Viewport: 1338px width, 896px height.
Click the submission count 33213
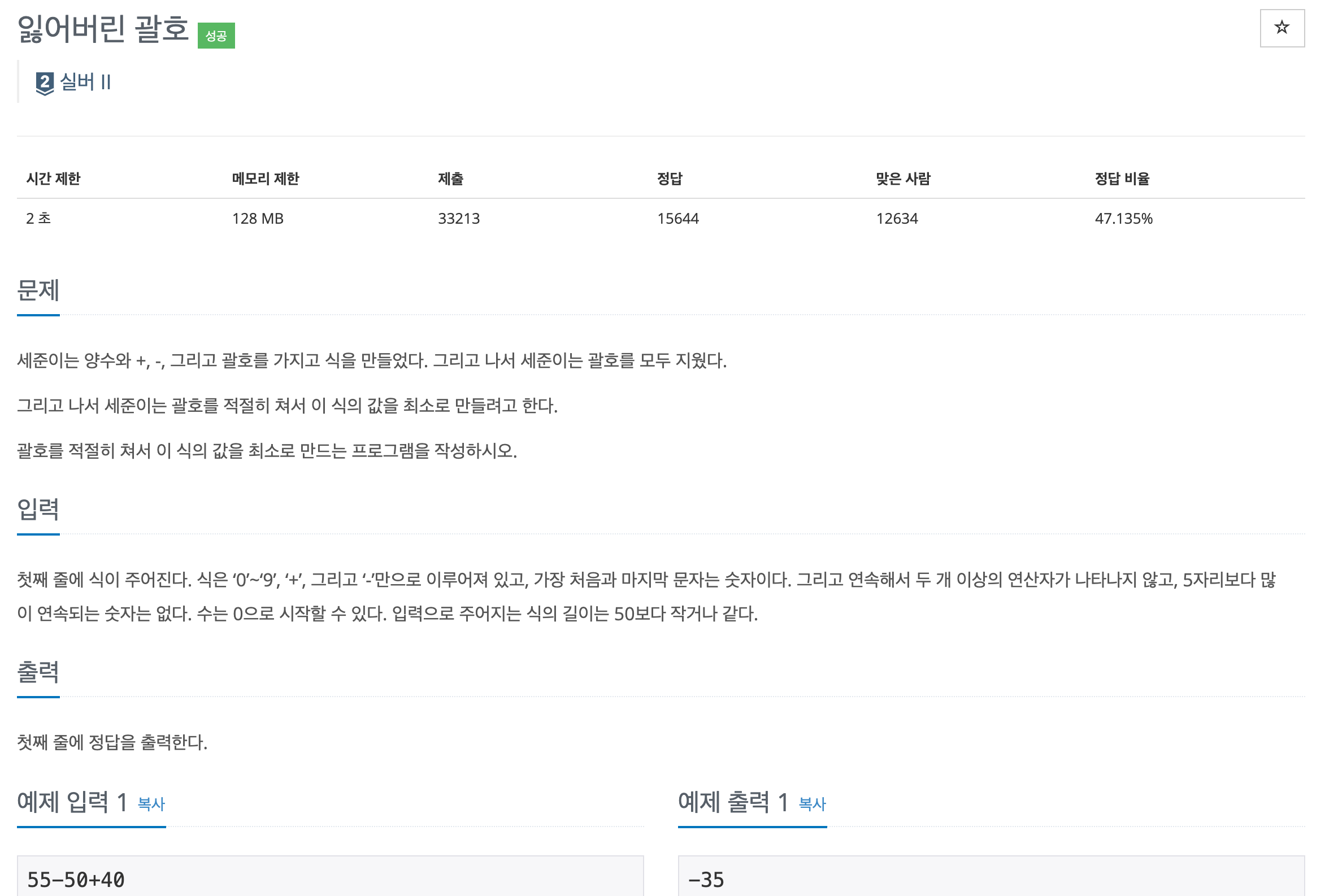458,219
